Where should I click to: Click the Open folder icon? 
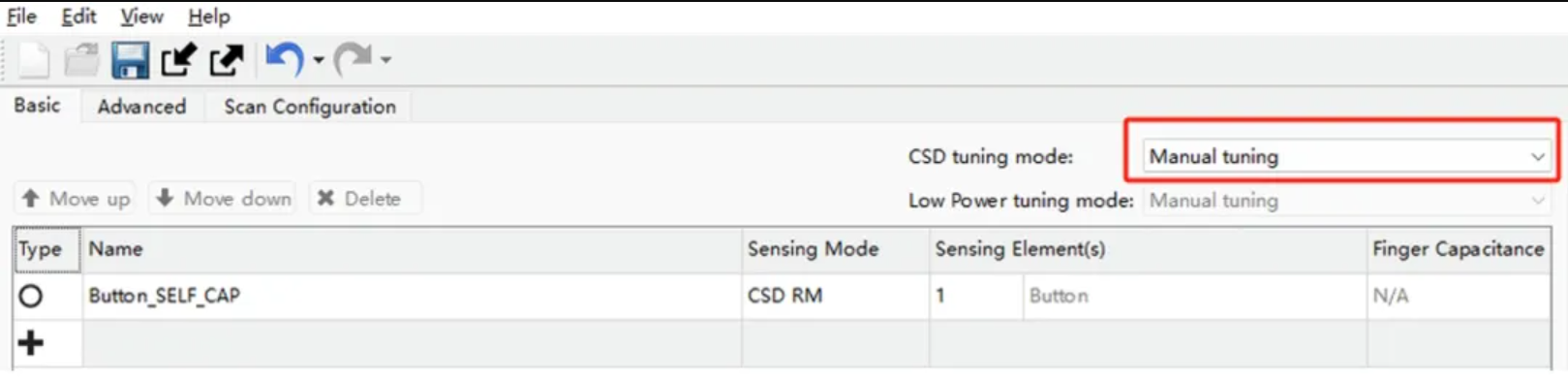click(81, 60)
